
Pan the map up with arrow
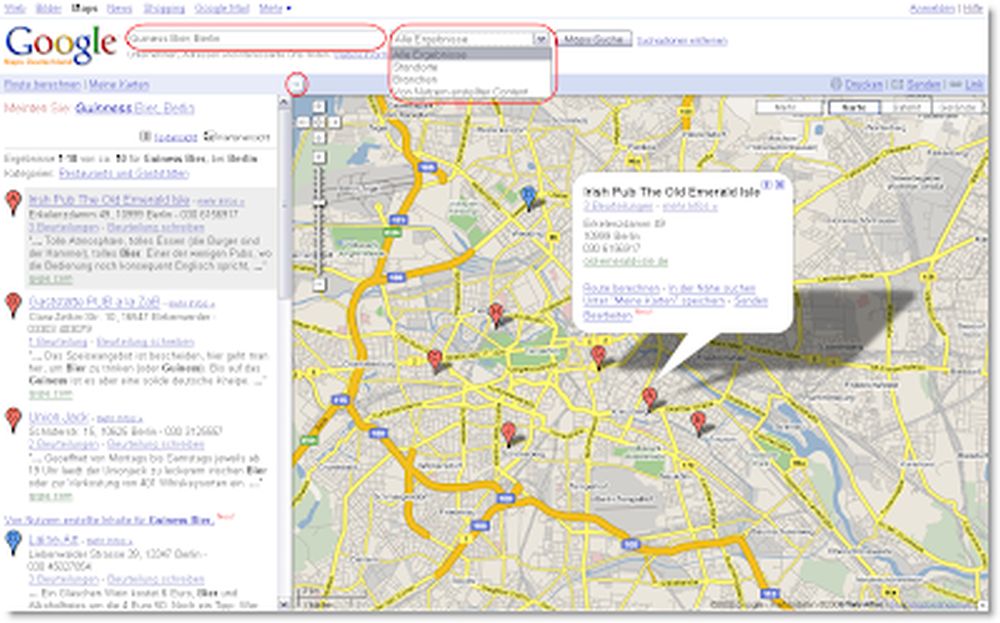pos(319,108)
